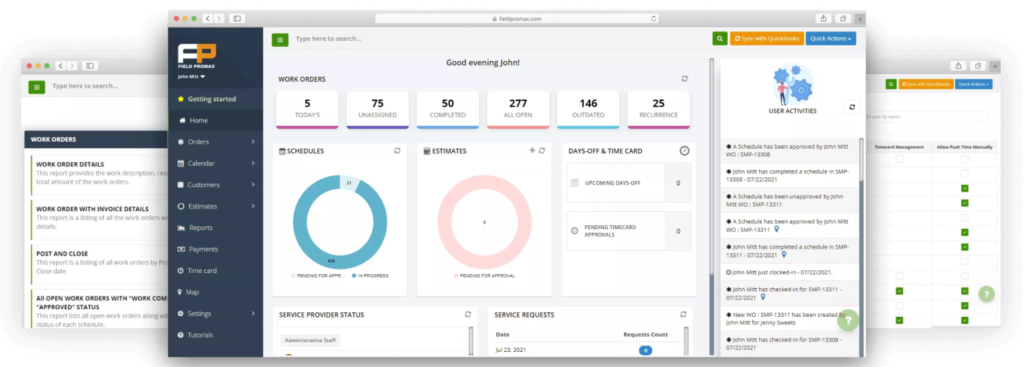Open Getting started with the star icon
This screenshot has width=1024, height=367.
pos(181,99)
